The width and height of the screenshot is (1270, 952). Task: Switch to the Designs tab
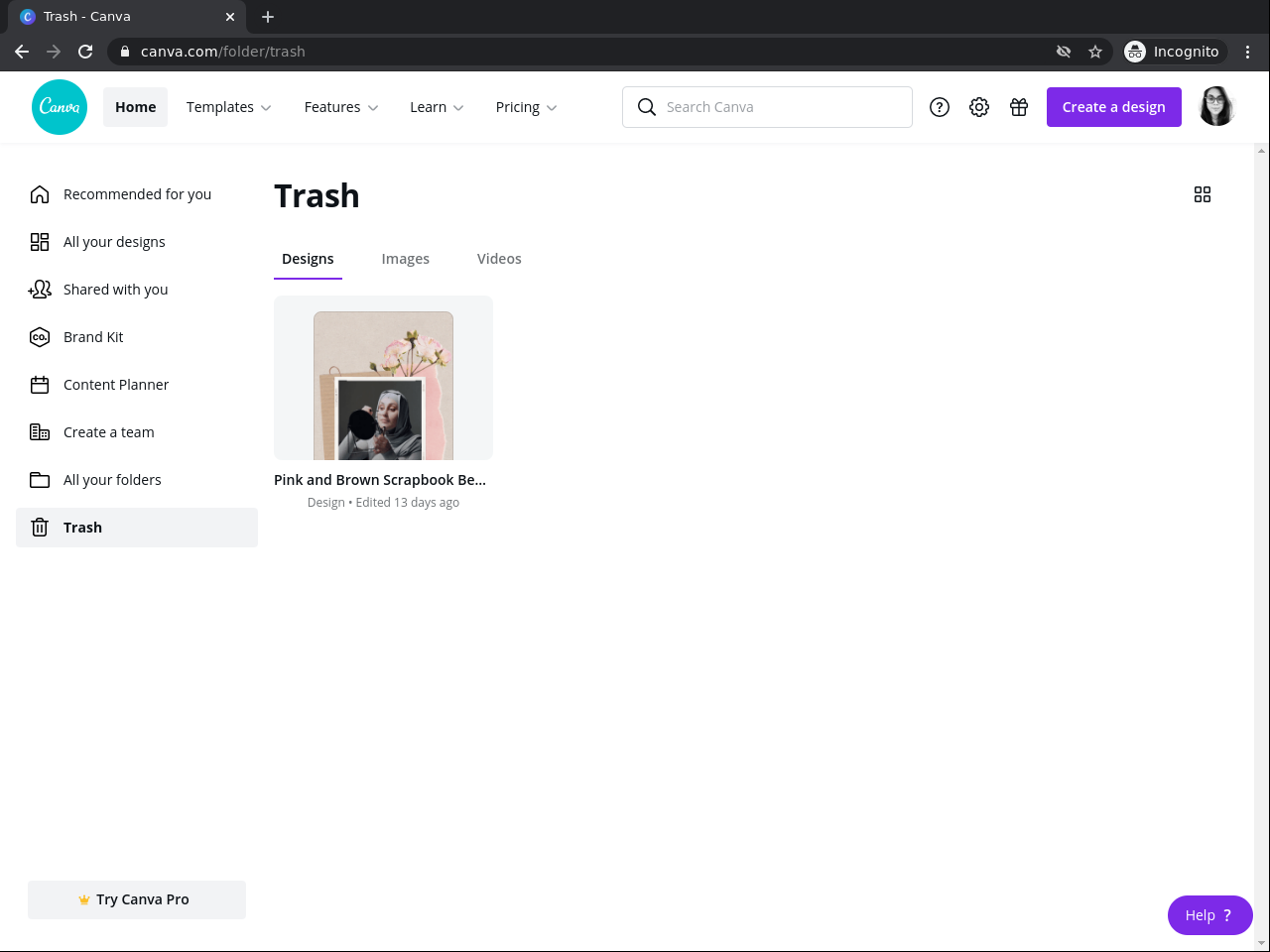point(308,259)
